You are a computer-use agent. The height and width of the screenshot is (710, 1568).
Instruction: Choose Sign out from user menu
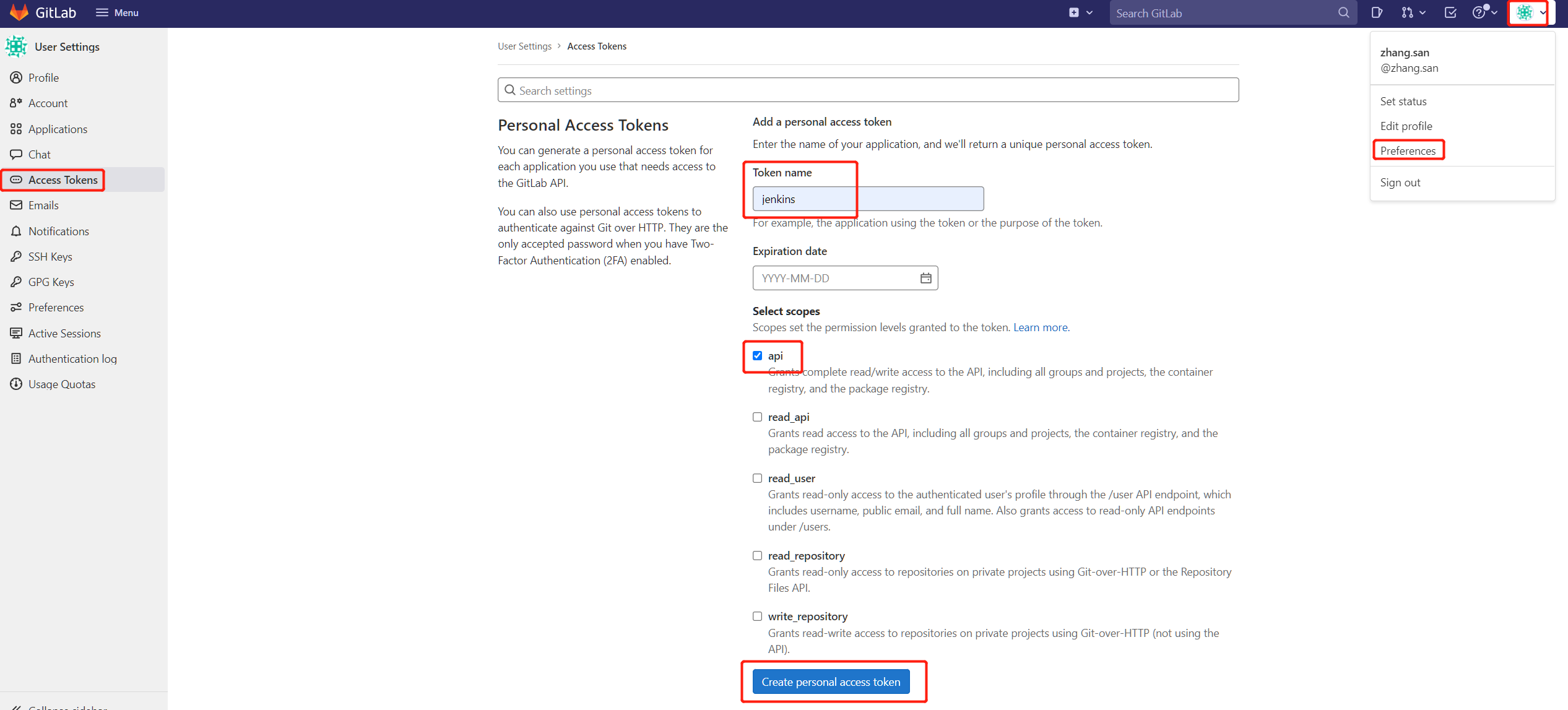coord(1400,182)
